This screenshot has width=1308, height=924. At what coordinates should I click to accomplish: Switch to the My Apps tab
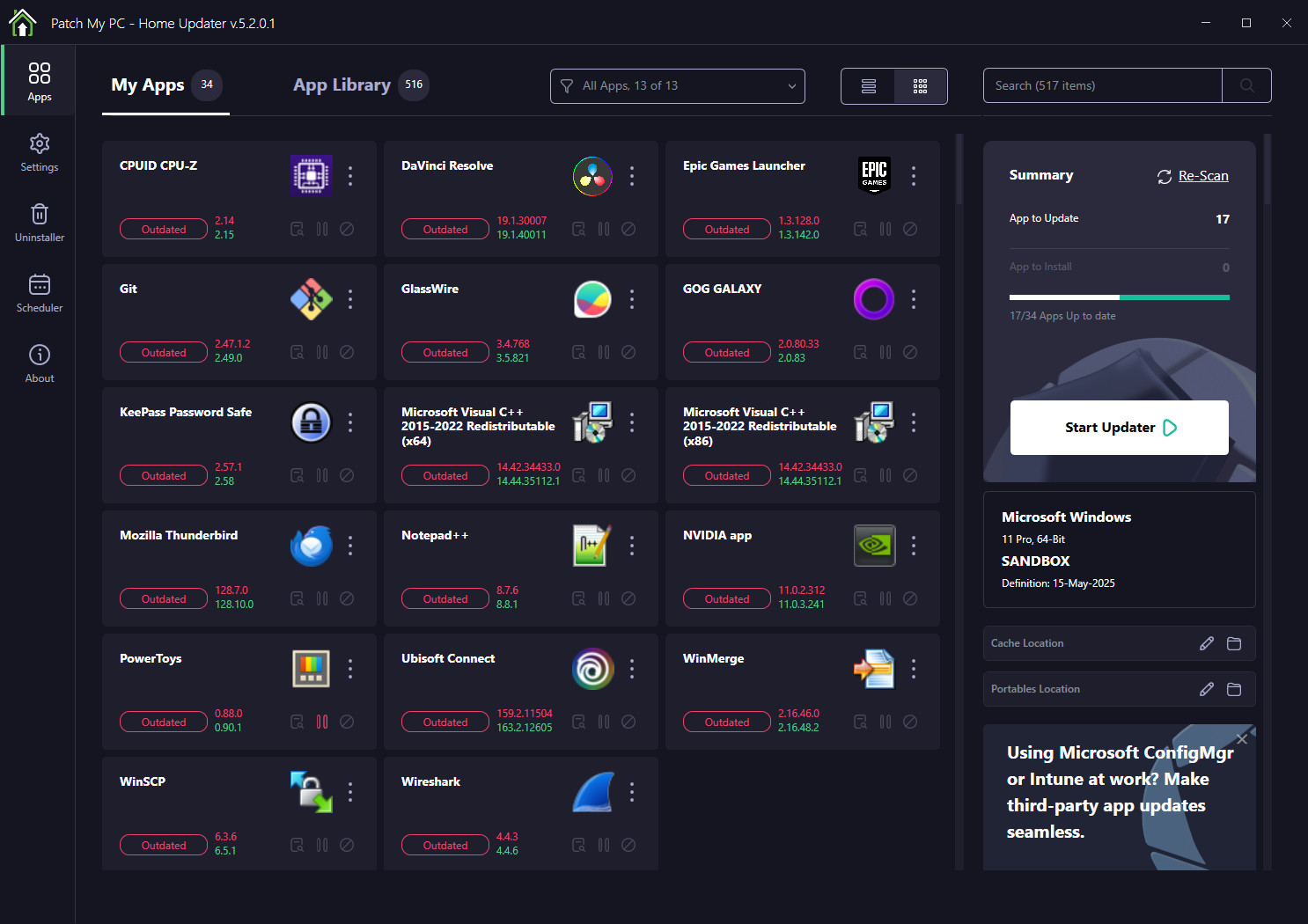pyautogui.click(x=165, y=85)
